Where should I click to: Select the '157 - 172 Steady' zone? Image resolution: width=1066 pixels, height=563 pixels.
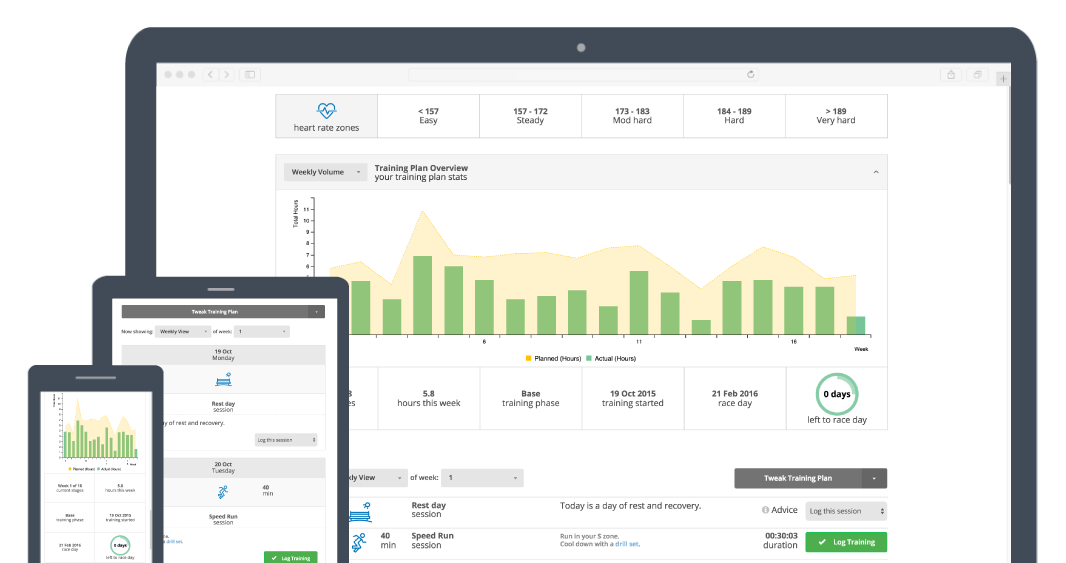pyautogui.click(x=530, y=116)
